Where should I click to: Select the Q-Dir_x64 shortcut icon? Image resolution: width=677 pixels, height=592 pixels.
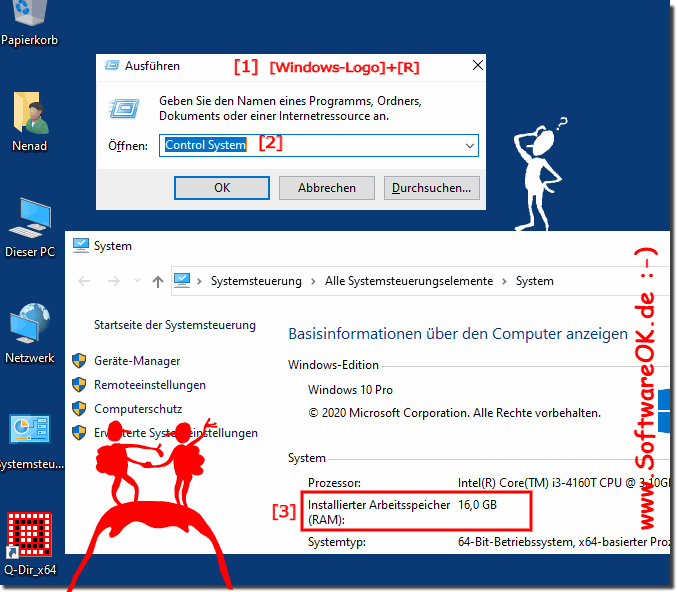tap(29, 535)
